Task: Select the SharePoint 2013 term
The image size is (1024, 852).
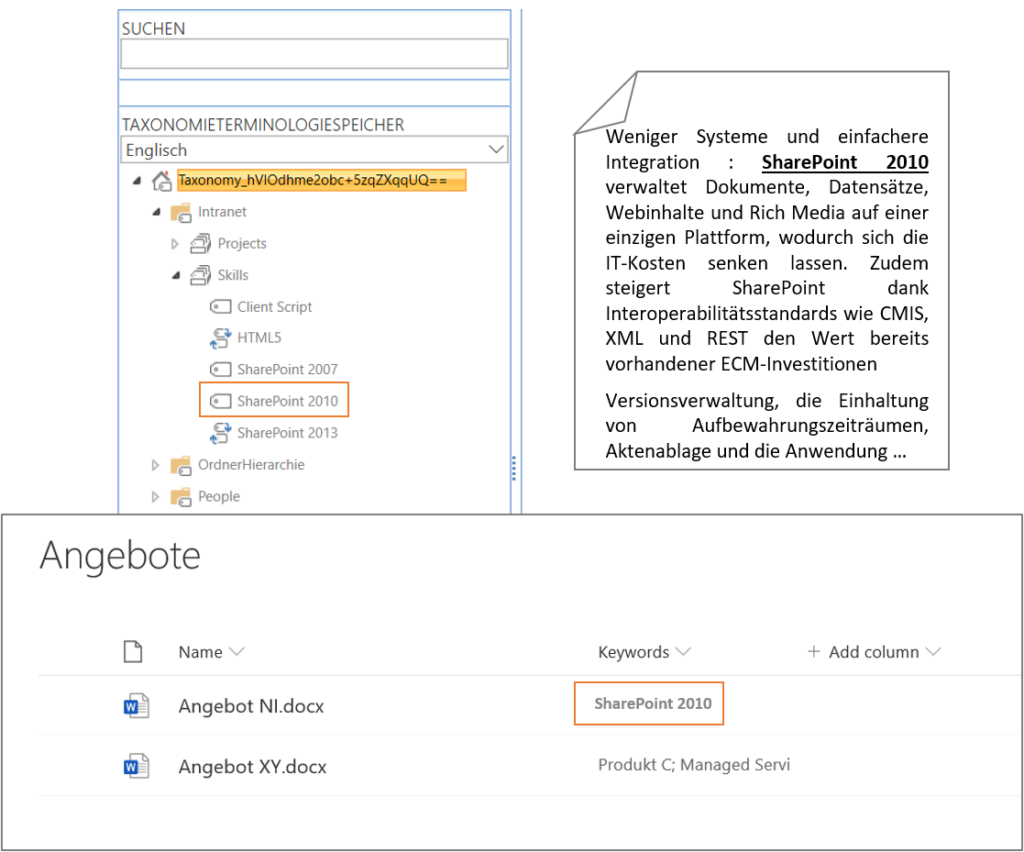Action: click(x=287, y=433)
